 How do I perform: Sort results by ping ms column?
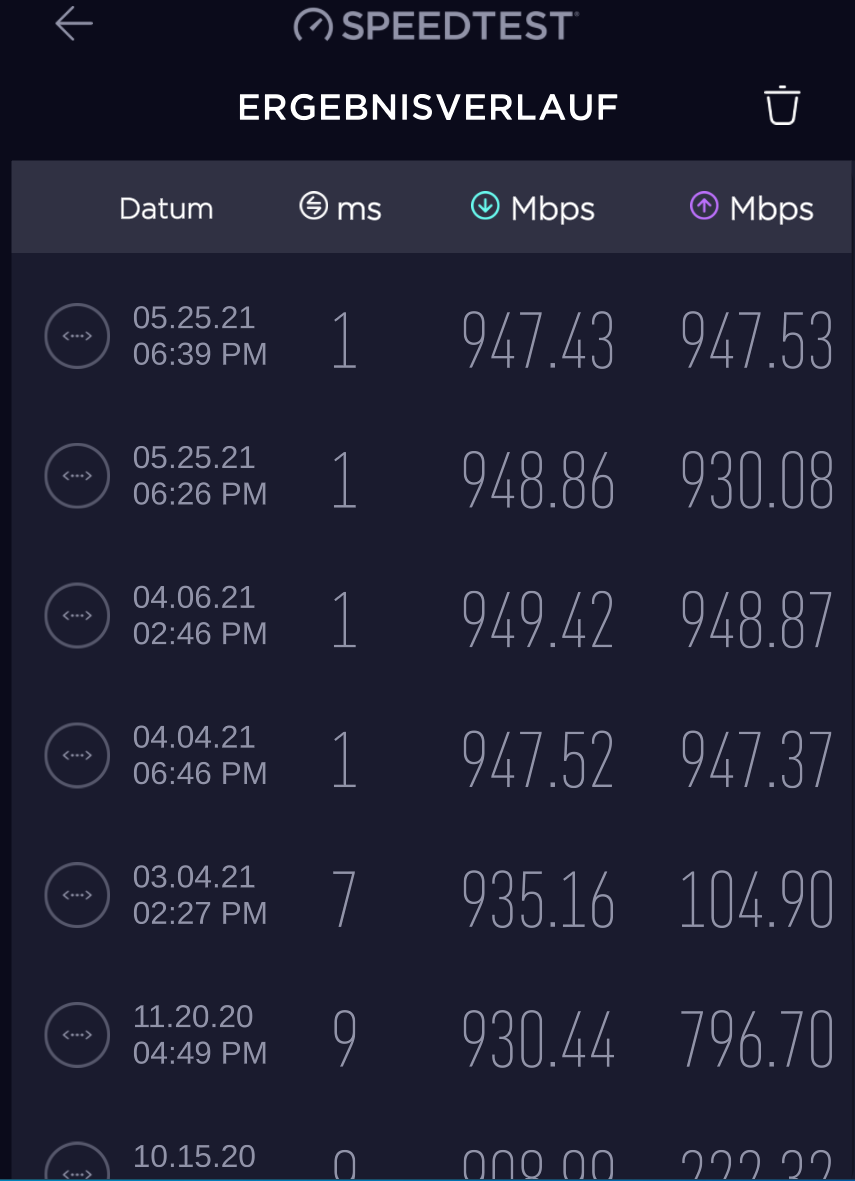click(341, 208)
